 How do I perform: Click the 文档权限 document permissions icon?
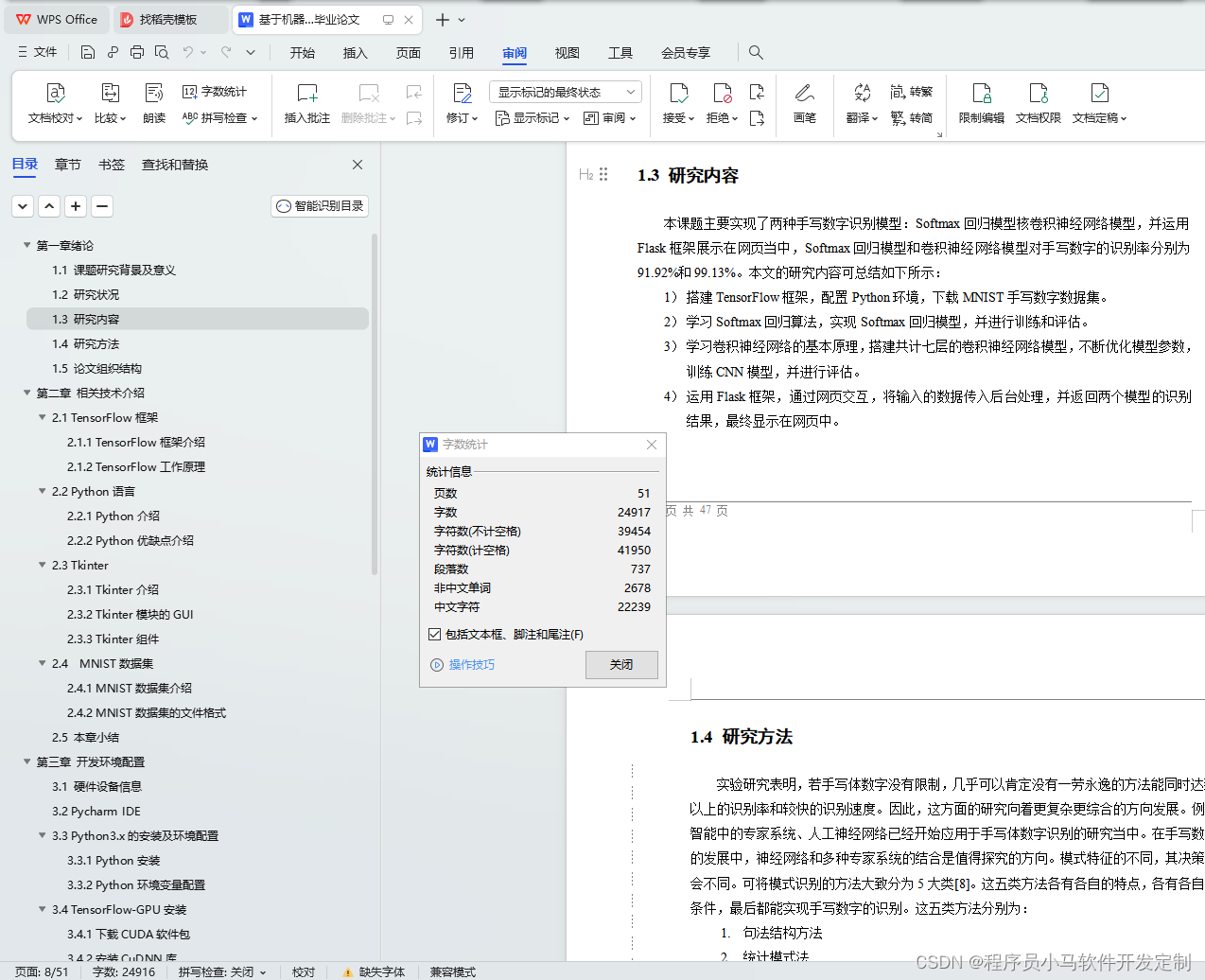click(x=1038, y=99)
